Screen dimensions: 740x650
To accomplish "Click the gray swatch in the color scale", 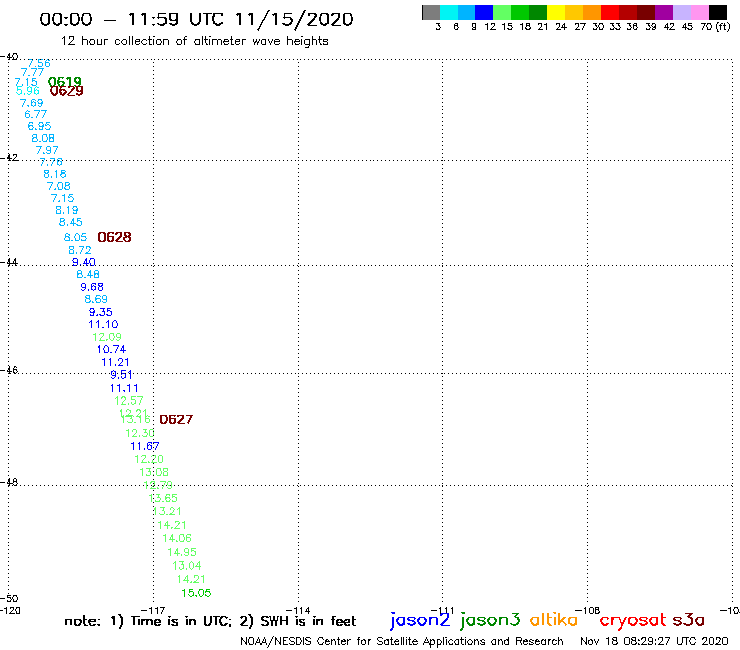I will (x=431, y=12).
